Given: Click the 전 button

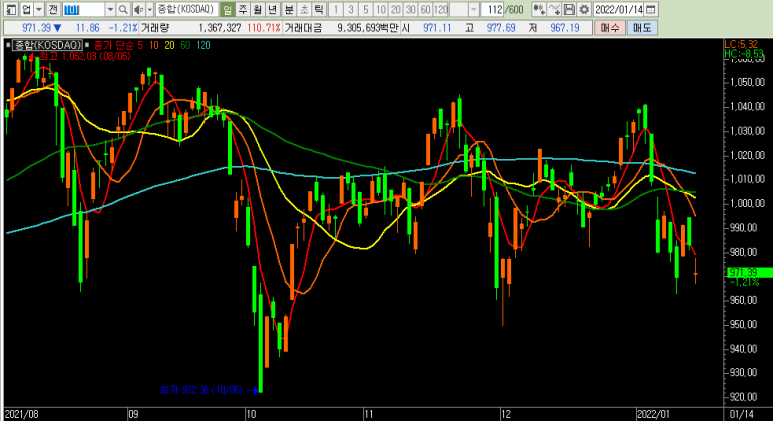Looking at the screenshot, I should 54,9.
